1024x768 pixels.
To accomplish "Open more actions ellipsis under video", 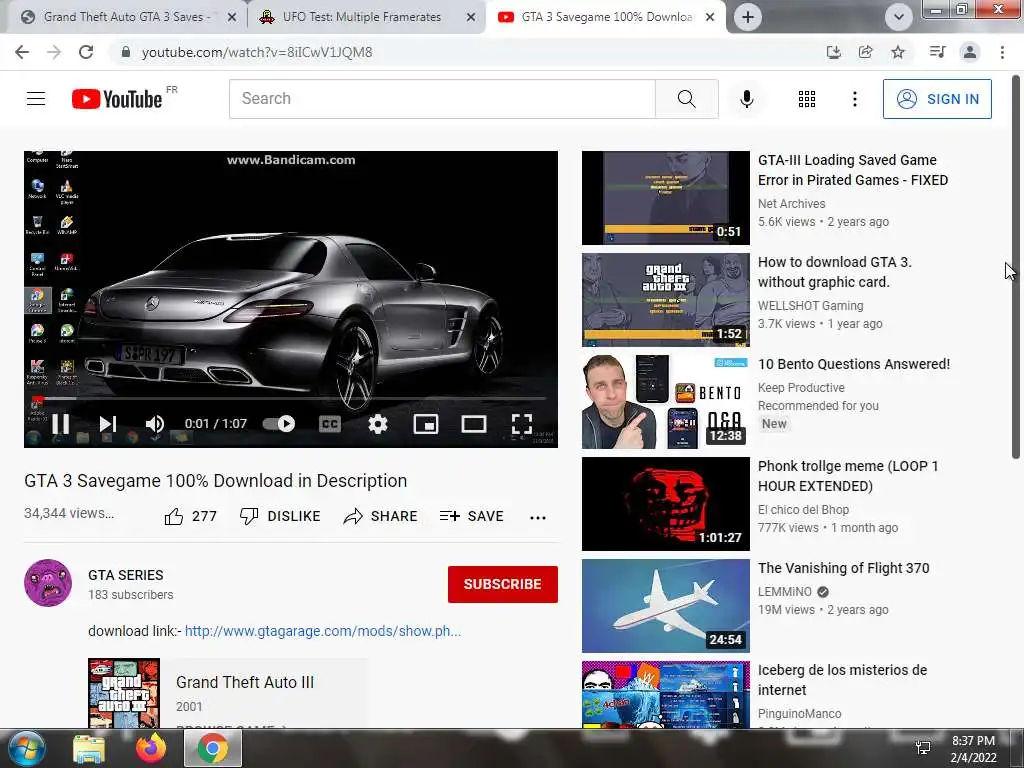I will (537, 517).
